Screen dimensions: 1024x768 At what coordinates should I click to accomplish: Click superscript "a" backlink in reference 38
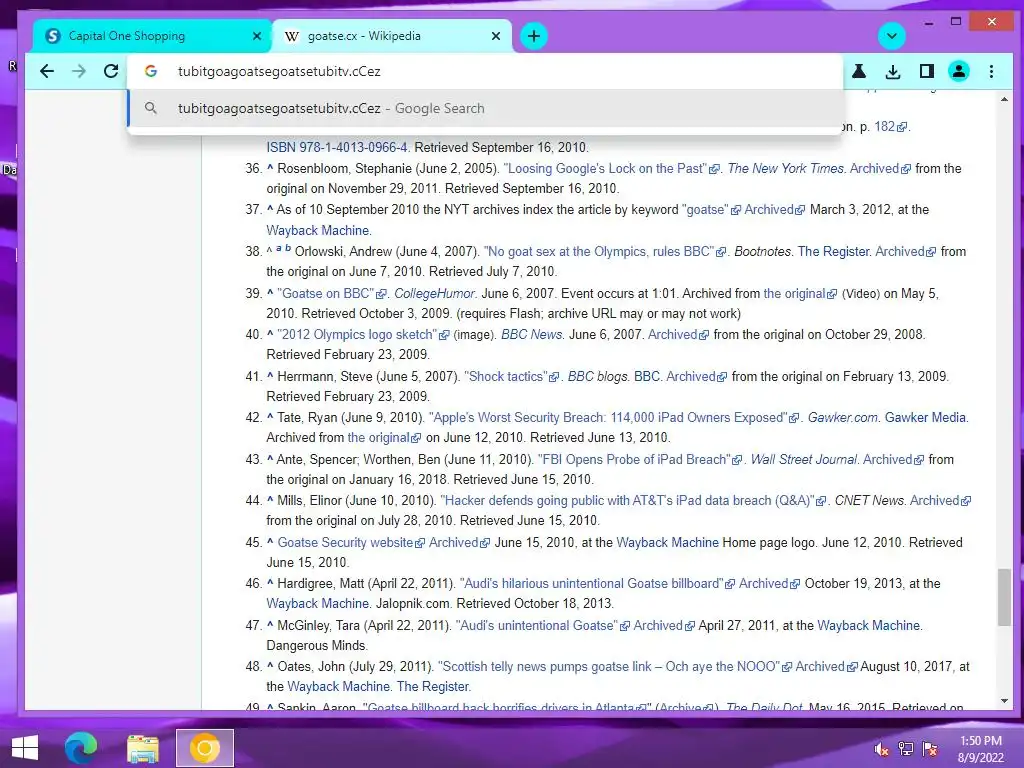(279, 249)
